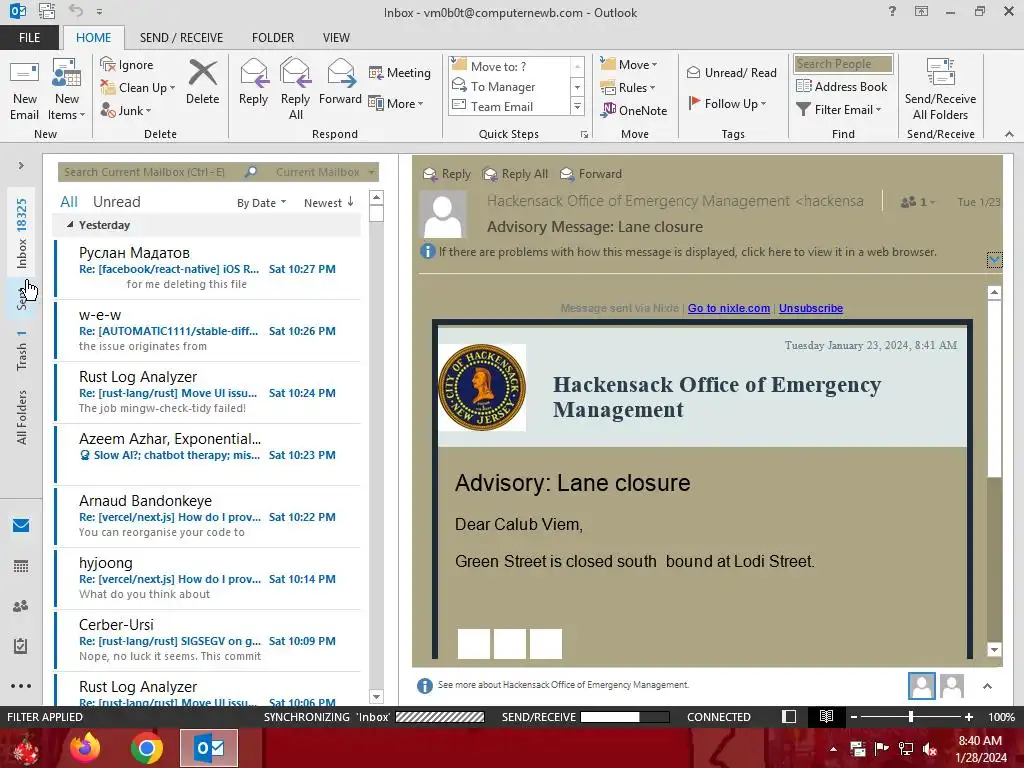Viewport: 1024px width, 768px height.
Task: Open the Follow Up flag menu
Action: [727, 103]
